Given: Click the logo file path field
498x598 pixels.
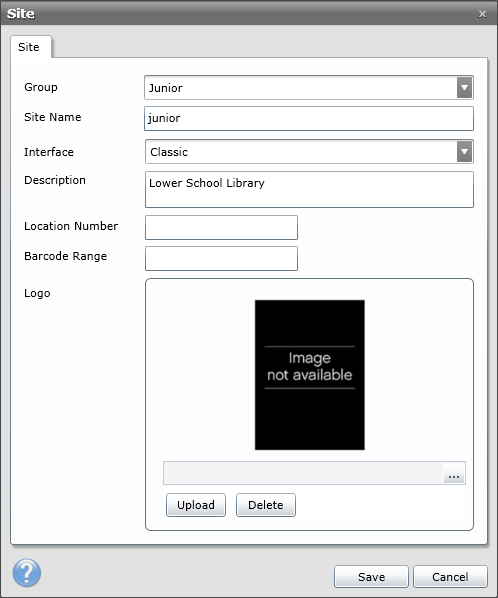Looking at the screenshot, I should [x=304, y=473].
